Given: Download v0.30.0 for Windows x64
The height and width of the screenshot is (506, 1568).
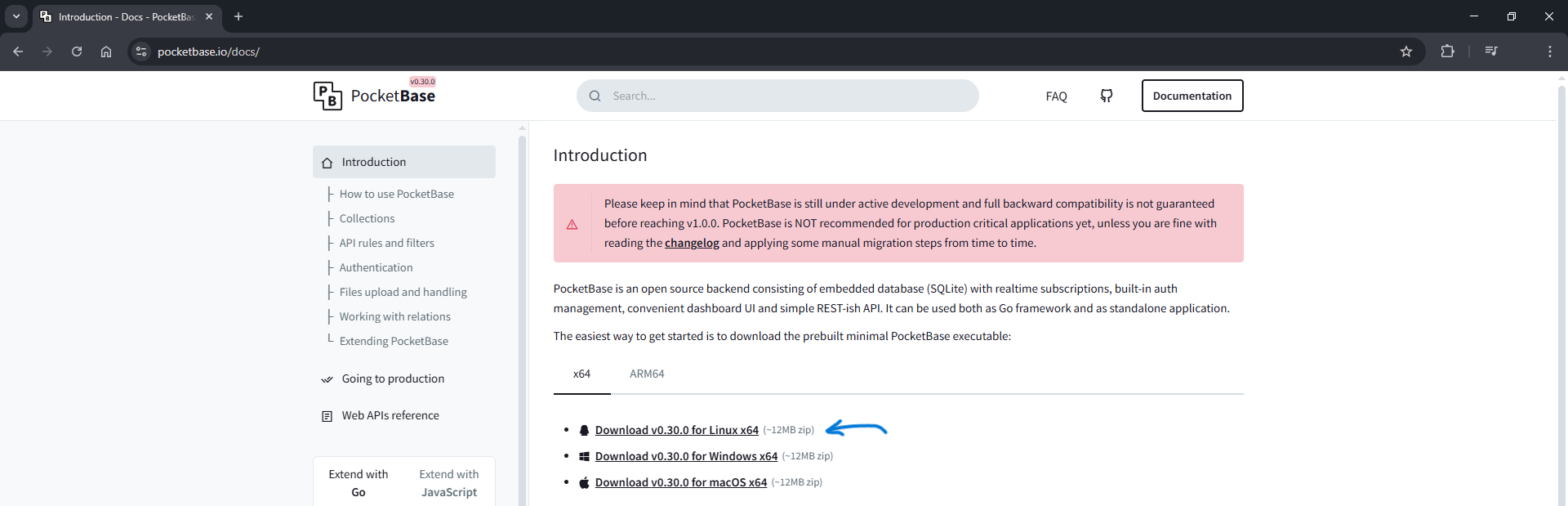Looking at the screenshot, I should pyautogui.click(x=686, y=456).
